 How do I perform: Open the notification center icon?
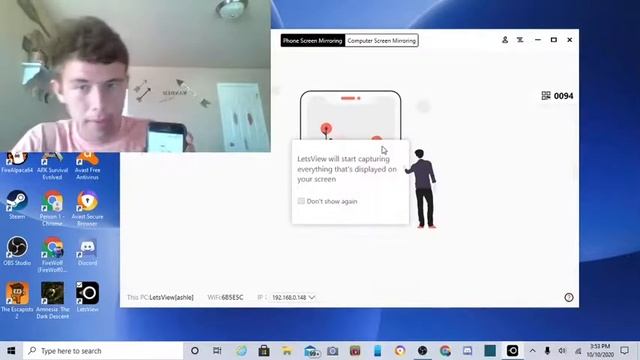[624, 351]
